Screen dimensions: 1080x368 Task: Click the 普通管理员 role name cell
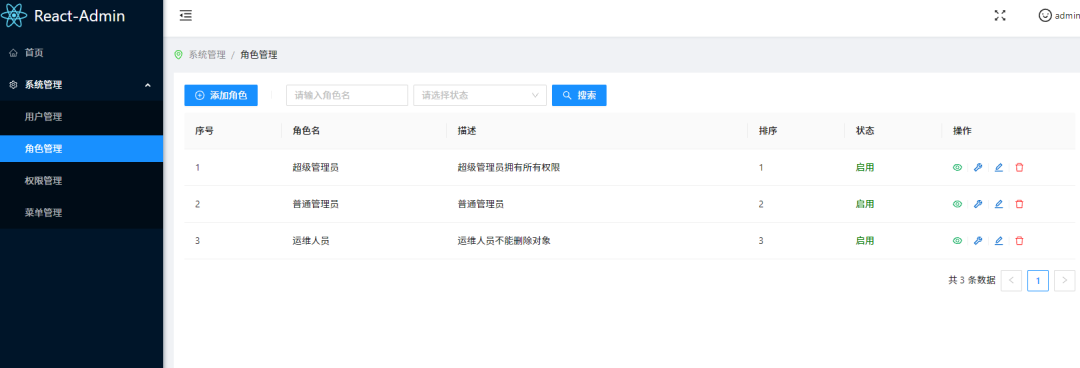coord(315,204)
